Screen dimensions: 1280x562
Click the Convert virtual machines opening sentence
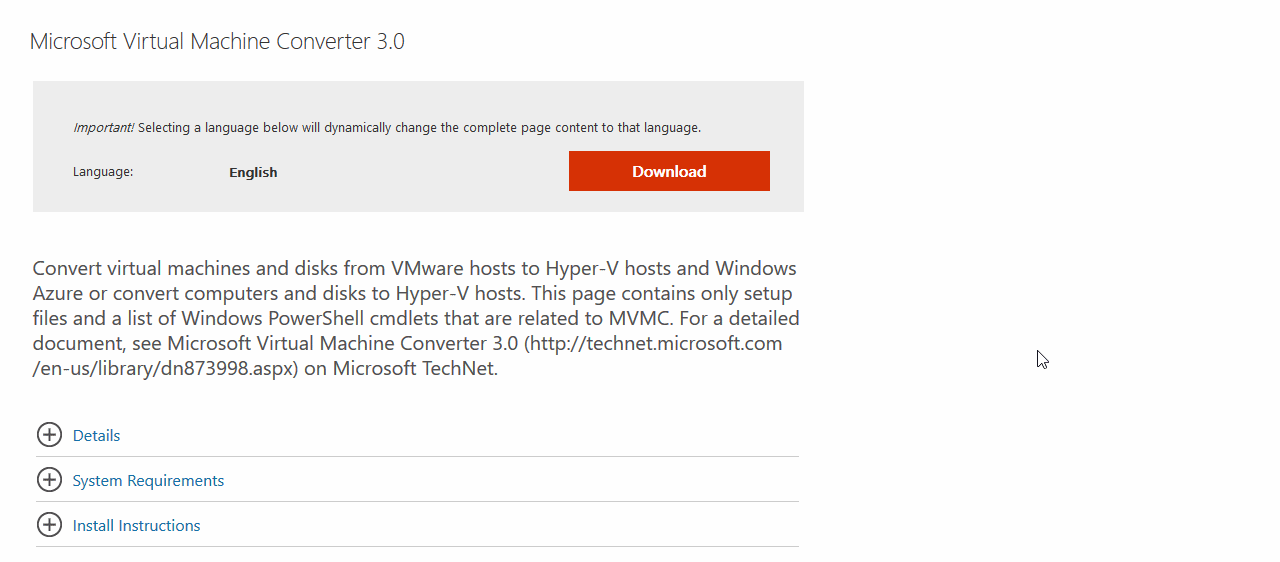pyautogui.click(x=414, y=281)
